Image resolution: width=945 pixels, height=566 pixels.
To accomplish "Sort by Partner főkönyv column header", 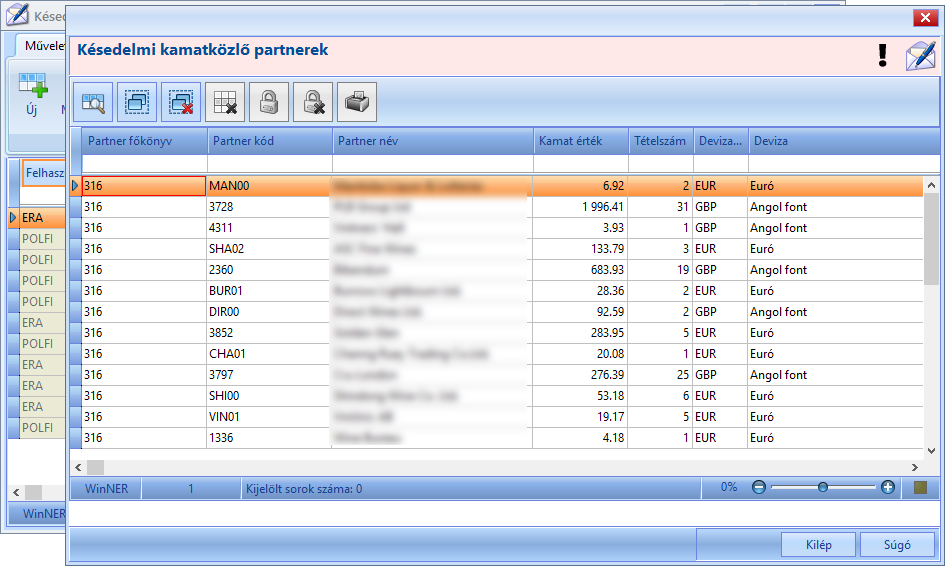I will click(145, 141).
